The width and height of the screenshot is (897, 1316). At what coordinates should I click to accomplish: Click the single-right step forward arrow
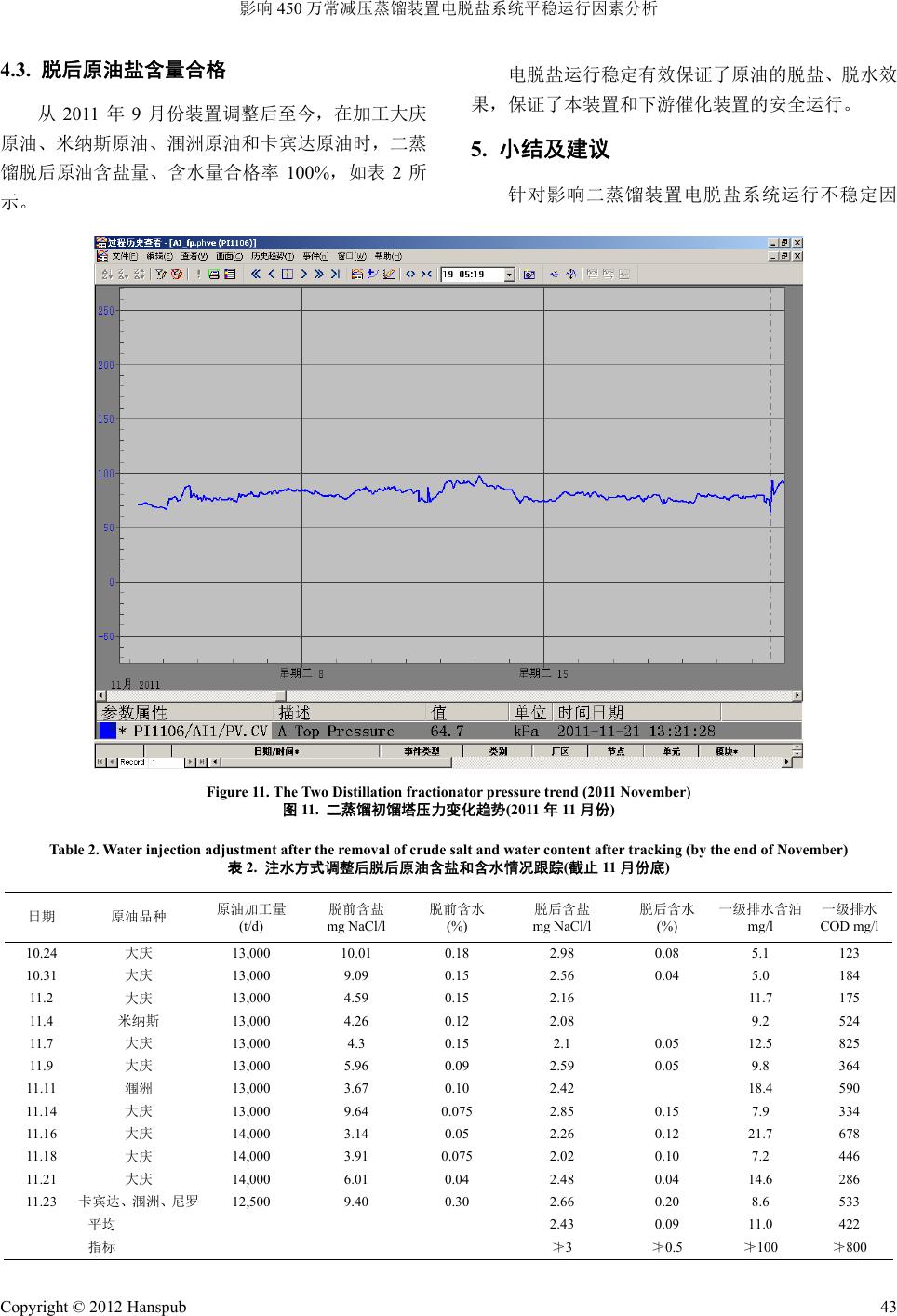(x=304, y=275)
